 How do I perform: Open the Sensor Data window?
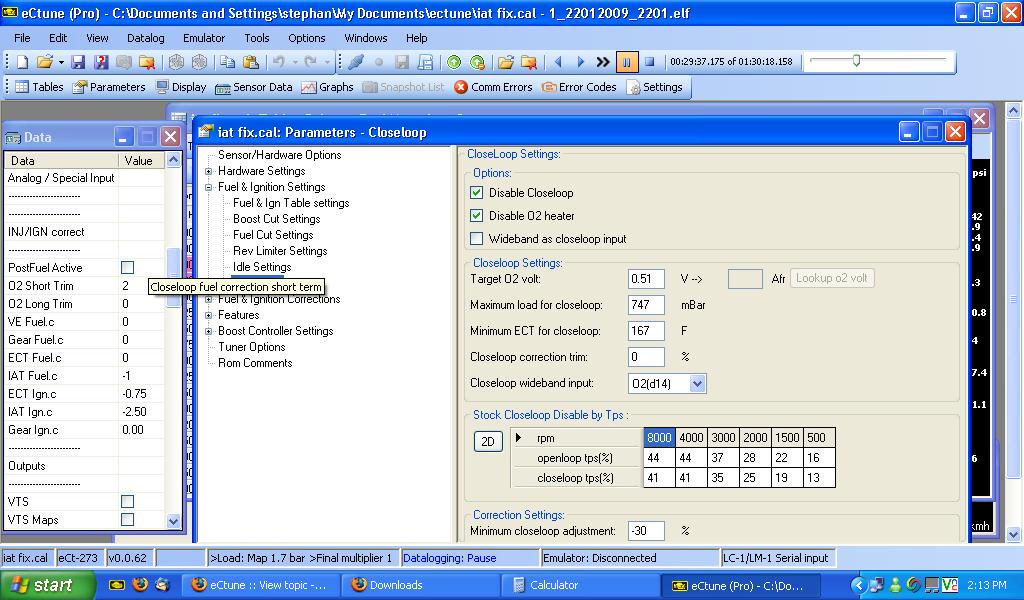tap(254, 87)
